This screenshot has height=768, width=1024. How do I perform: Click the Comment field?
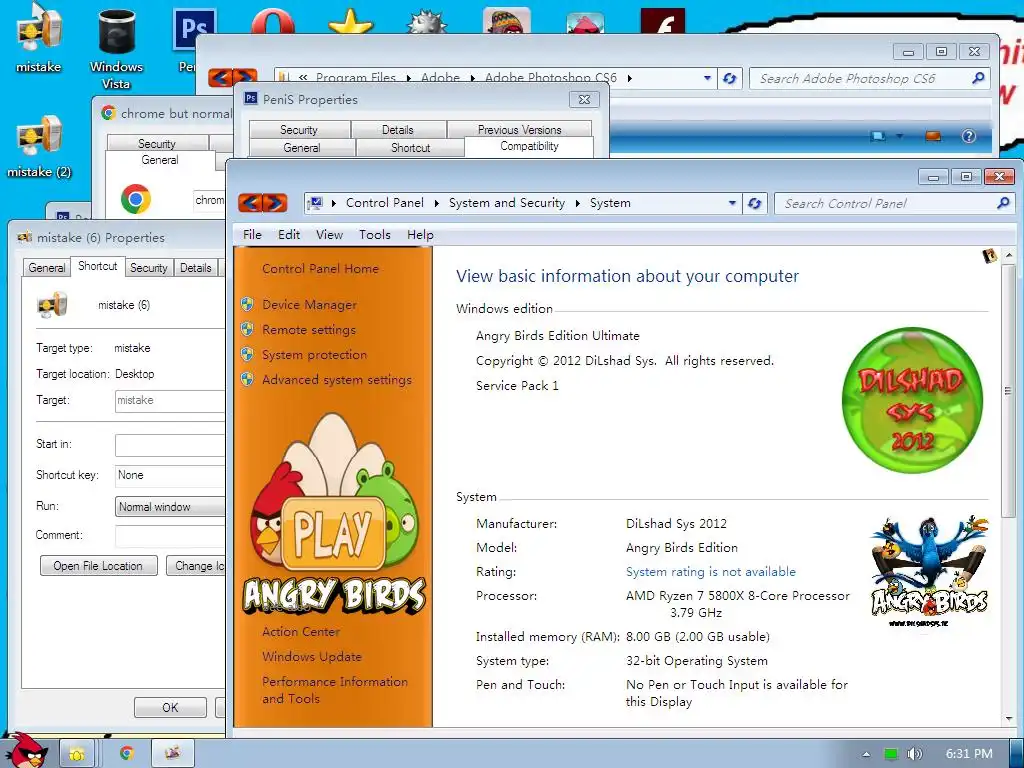coord(170,536)
